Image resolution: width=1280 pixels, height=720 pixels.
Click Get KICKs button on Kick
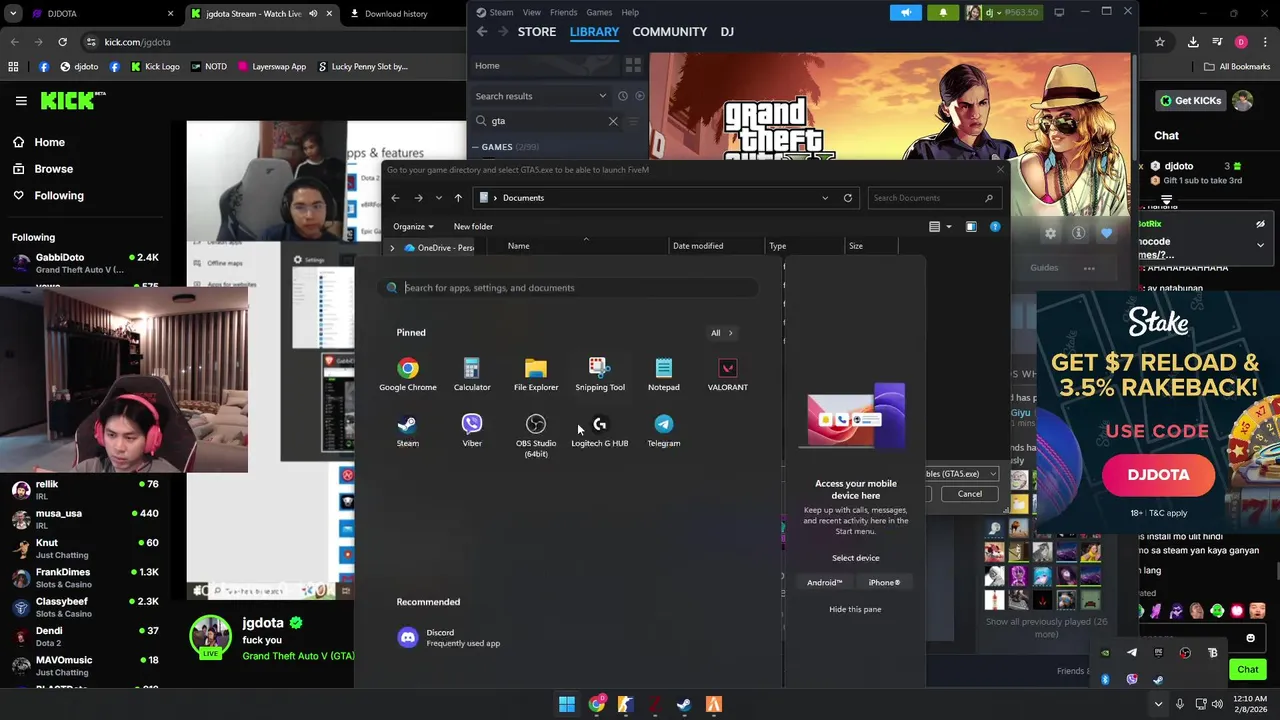(1190, 100)
